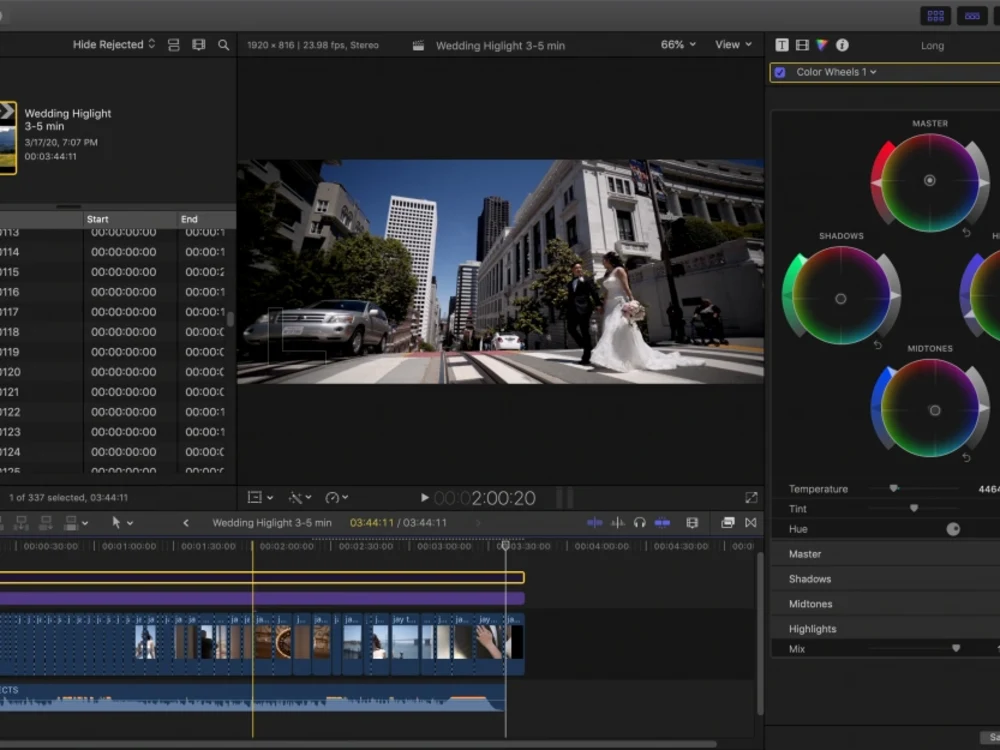This screenshot has height=750, width=1000.
Task: Click center puck of Master color wheel
Action: tap(930, 180)
